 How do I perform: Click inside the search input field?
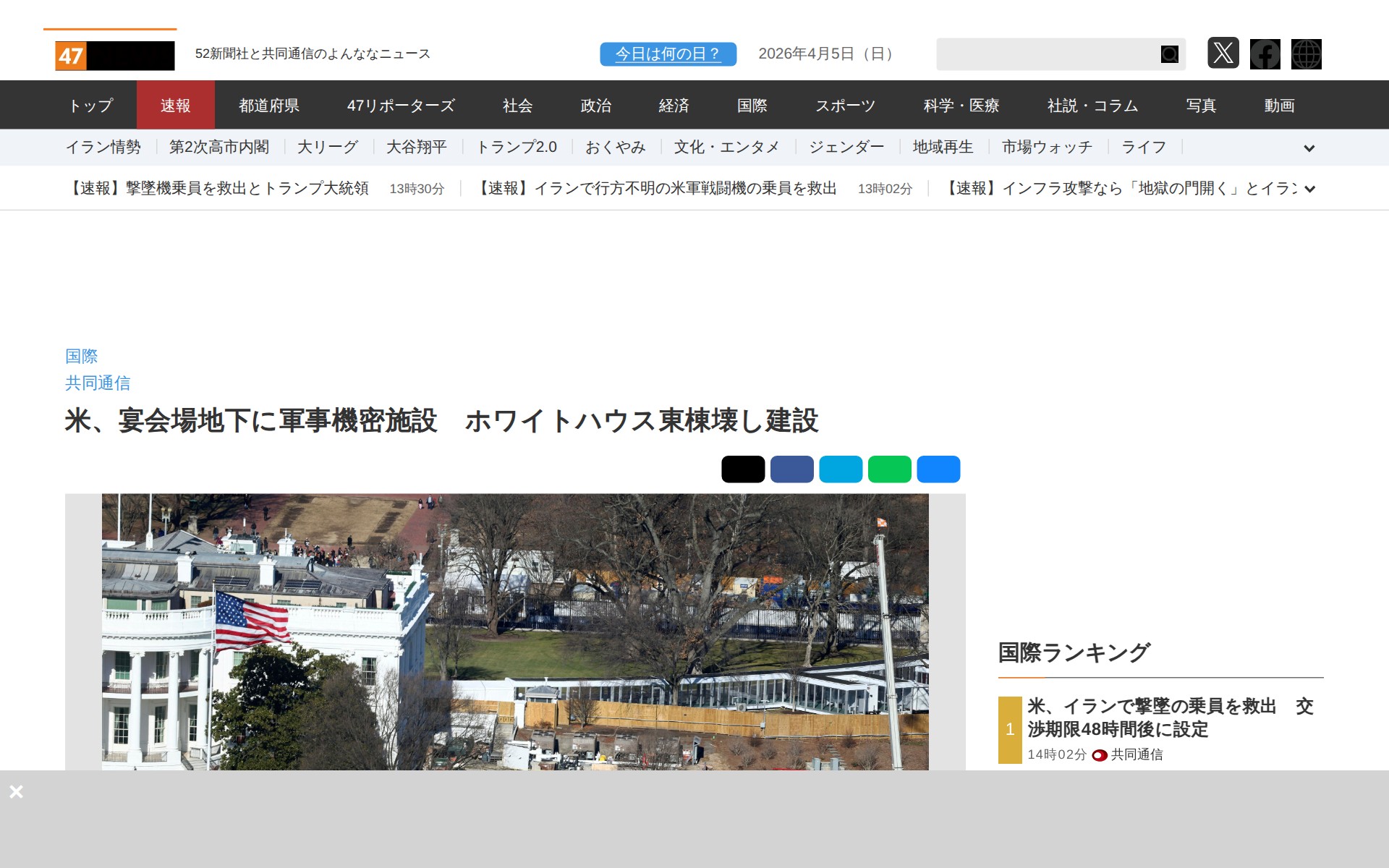(1049, 54)
